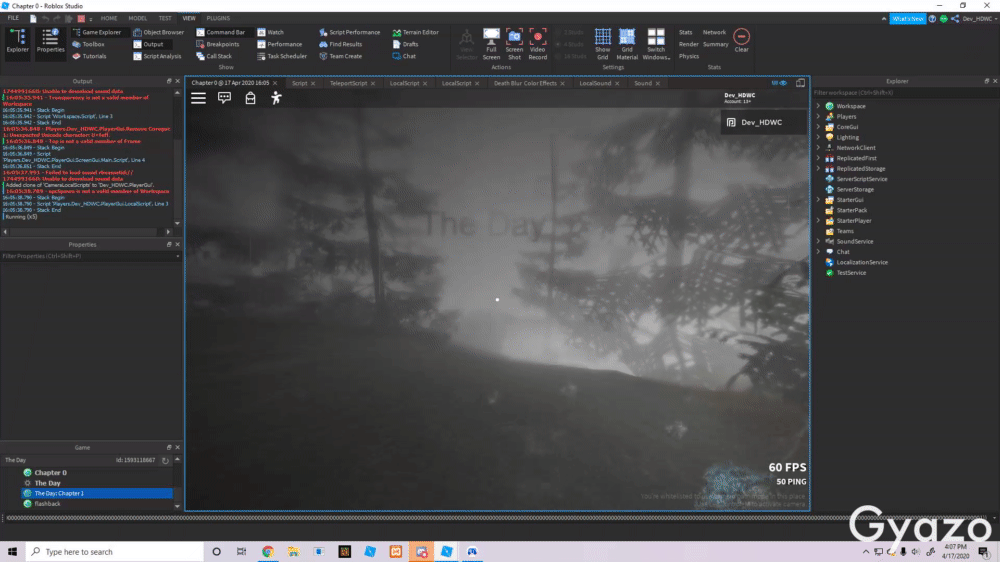Open the Toolbox
The height and width of the screenshot is (562, 1000).
pyautogui.click(x=89, y=44)
